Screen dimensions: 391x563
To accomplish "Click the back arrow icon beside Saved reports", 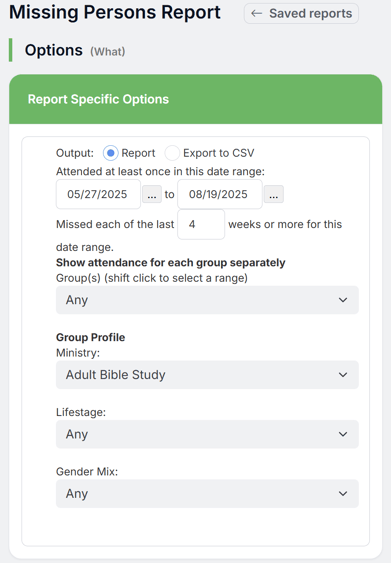I will pos(256,14).
